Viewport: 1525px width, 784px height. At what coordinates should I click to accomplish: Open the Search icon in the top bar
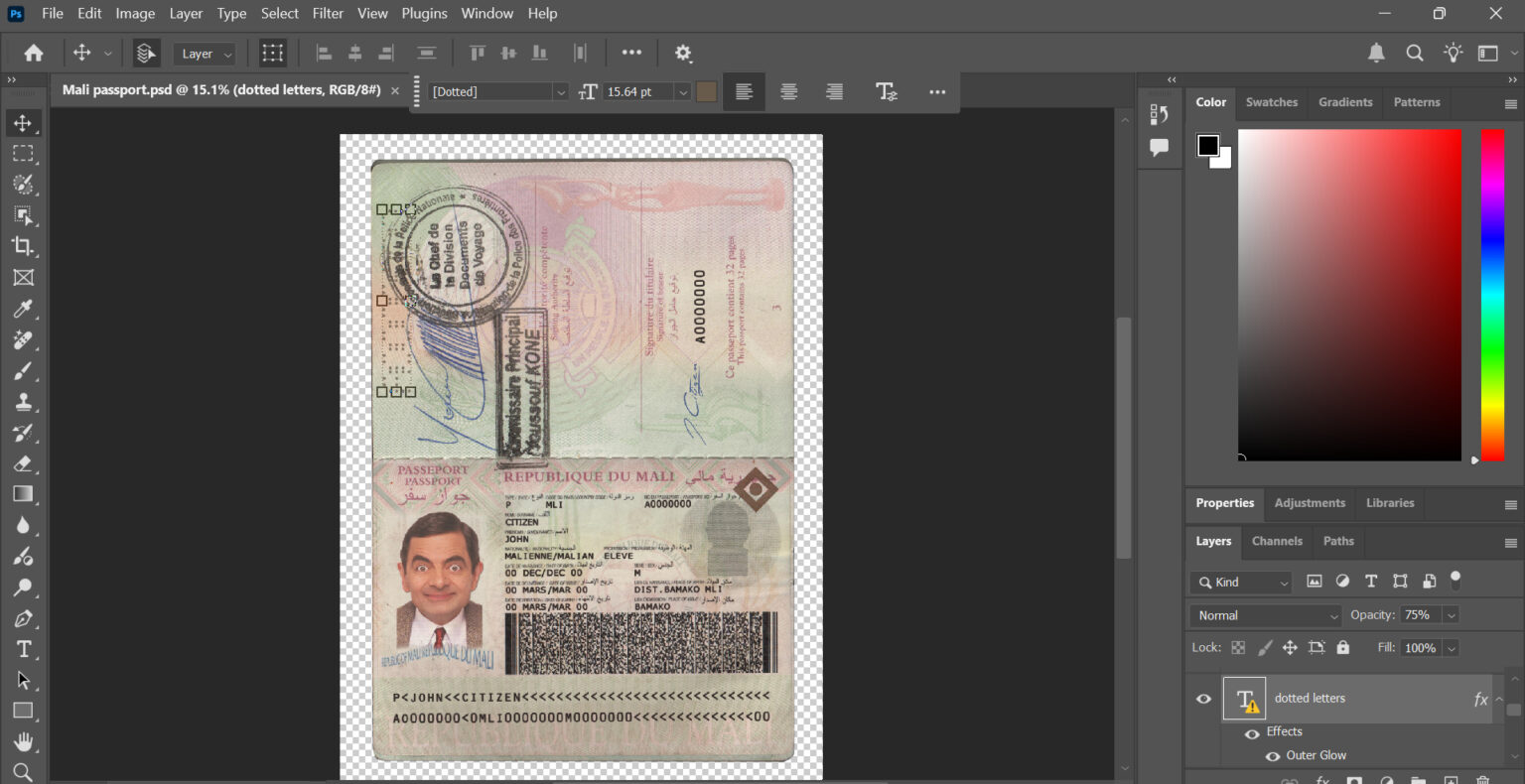[x=1415, y=54]
